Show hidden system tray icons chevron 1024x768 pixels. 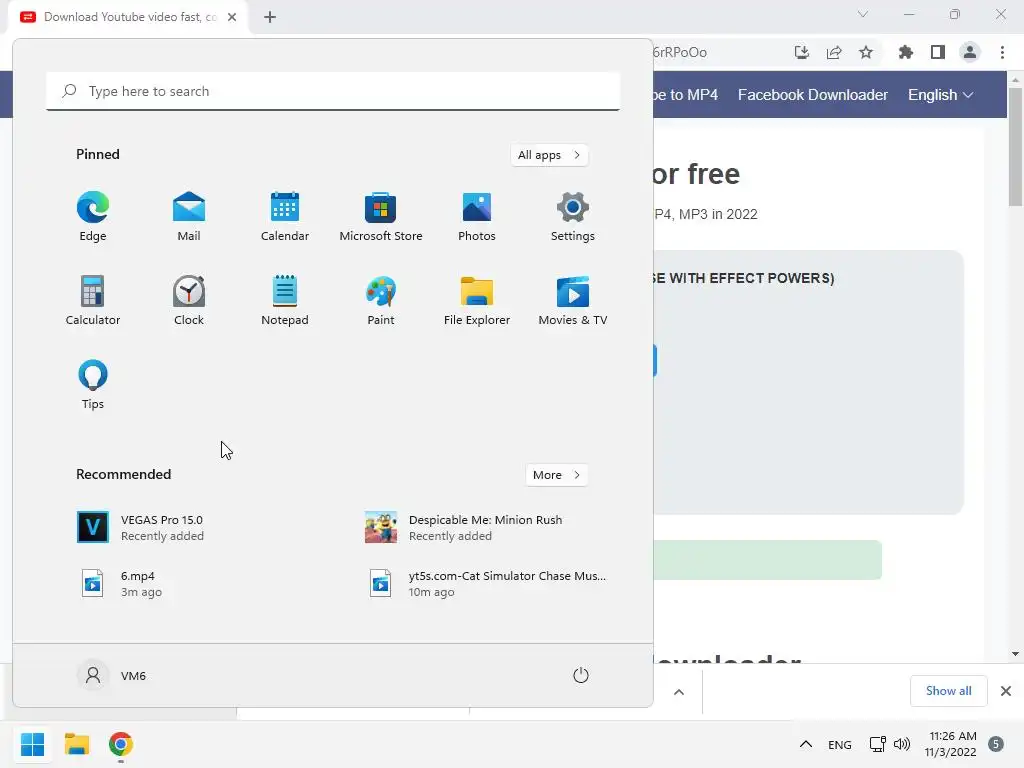click(806, 744)
